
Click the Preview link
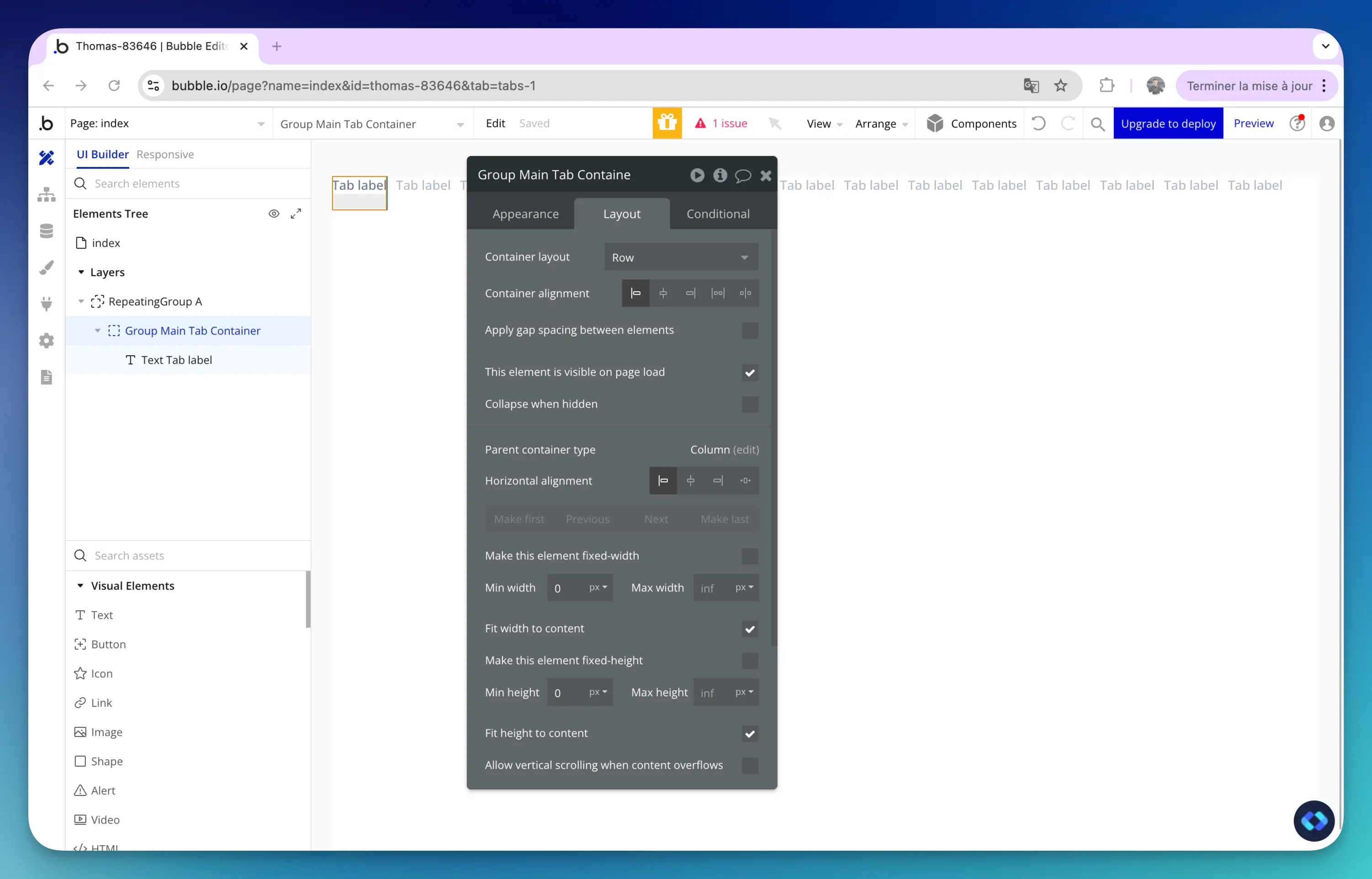point(1253,123)
